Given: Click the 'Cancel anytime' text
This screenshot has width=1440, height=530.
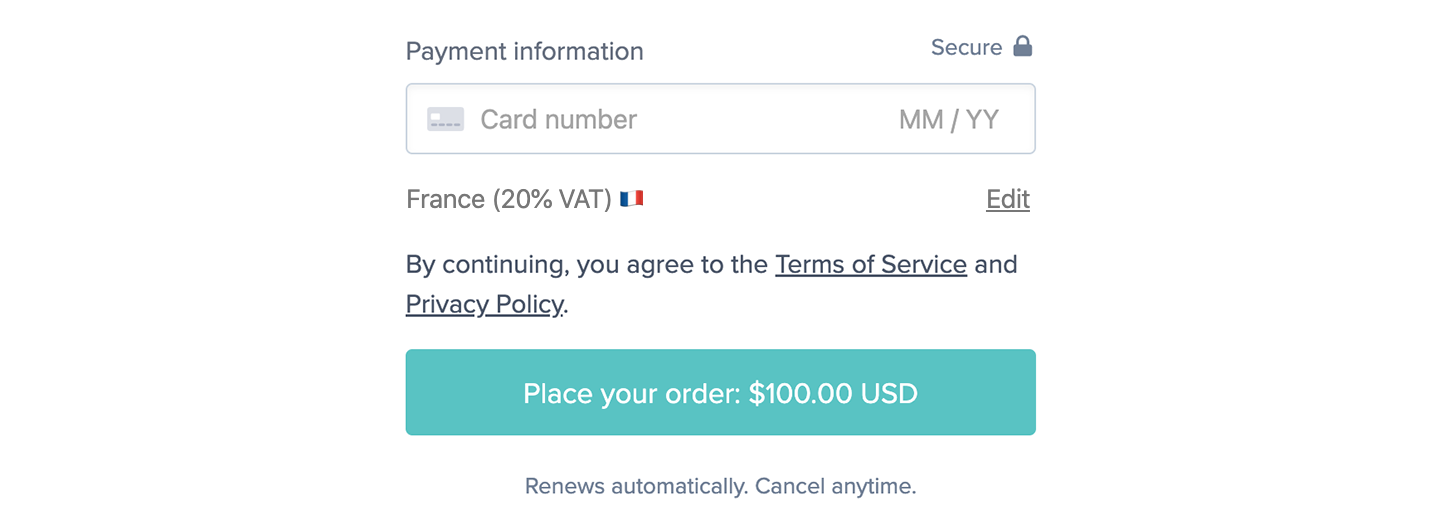Looking at the screenshot, I should coord(835,486).
